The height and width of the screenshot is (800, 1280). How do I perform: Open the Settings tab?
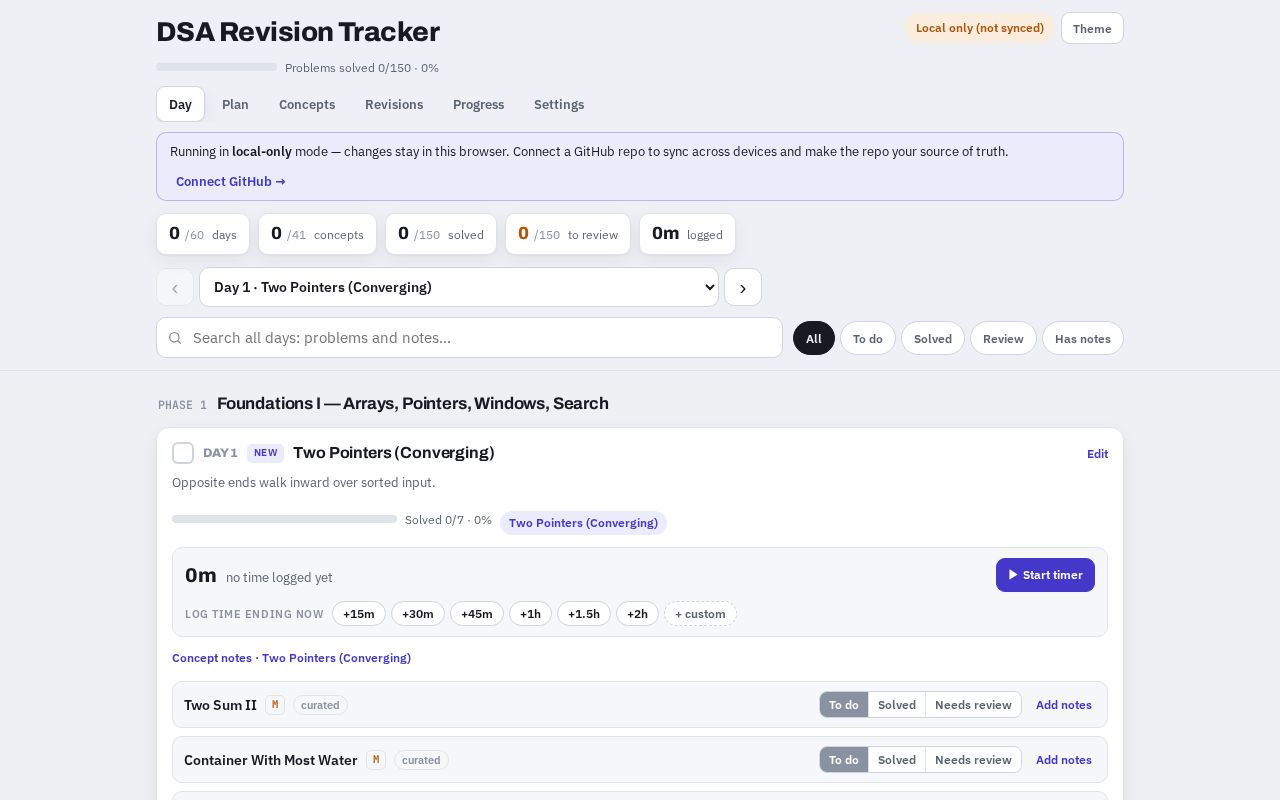559,104
